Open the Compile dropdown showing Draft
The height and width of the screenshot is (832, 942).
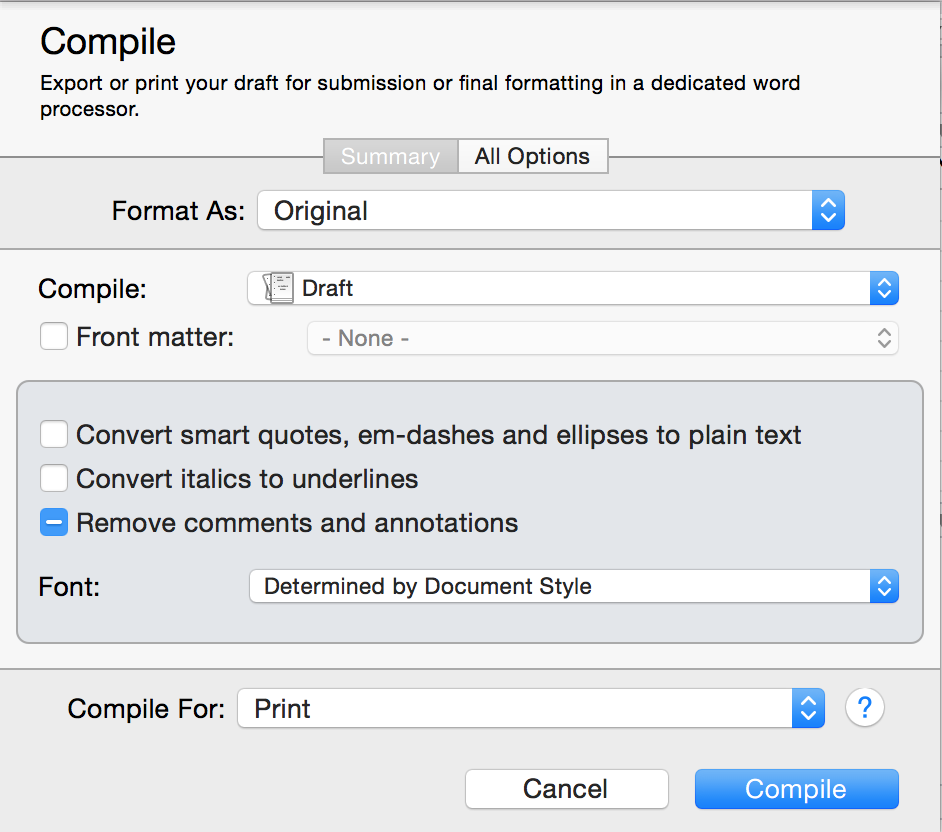[570, 288]
